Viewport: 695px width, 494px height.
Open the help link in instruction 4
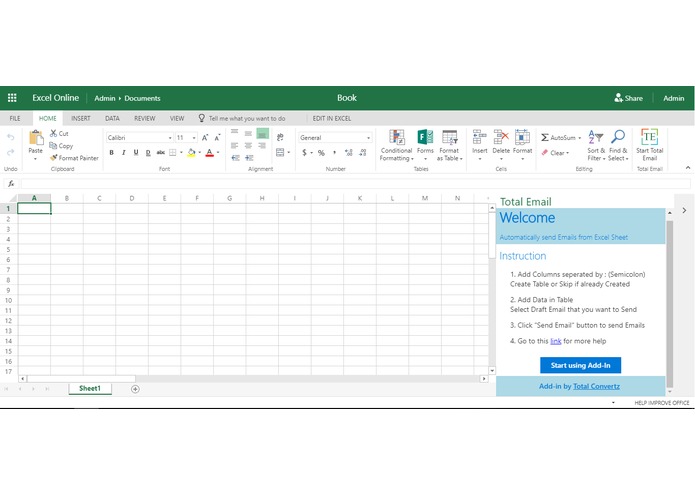coord(555,341)
